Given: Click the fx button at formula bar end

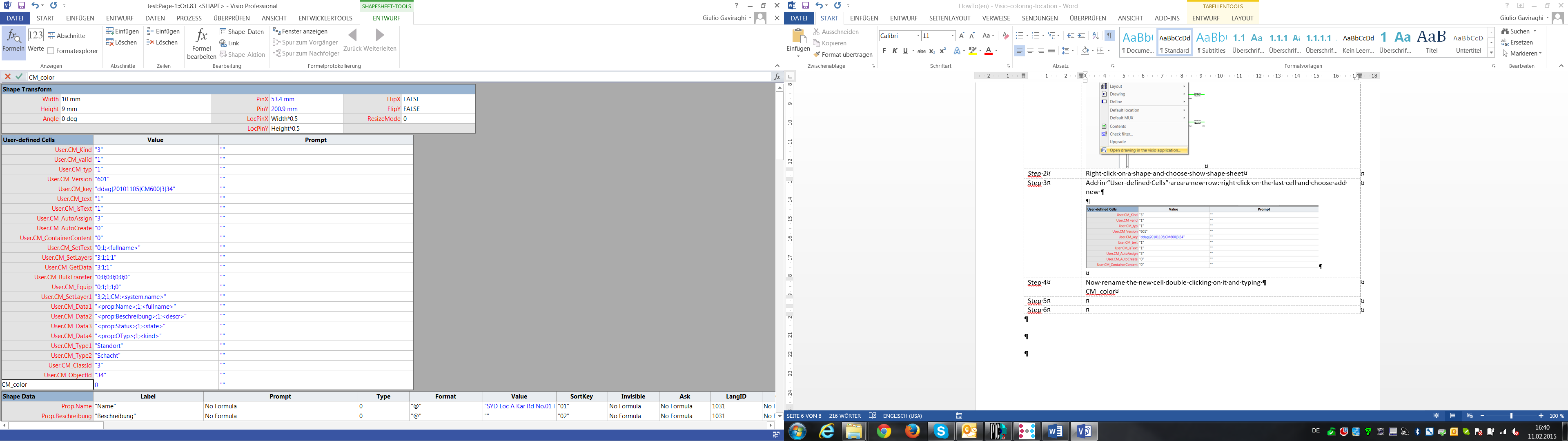Looking at the screenshot, I should (777, 77).
